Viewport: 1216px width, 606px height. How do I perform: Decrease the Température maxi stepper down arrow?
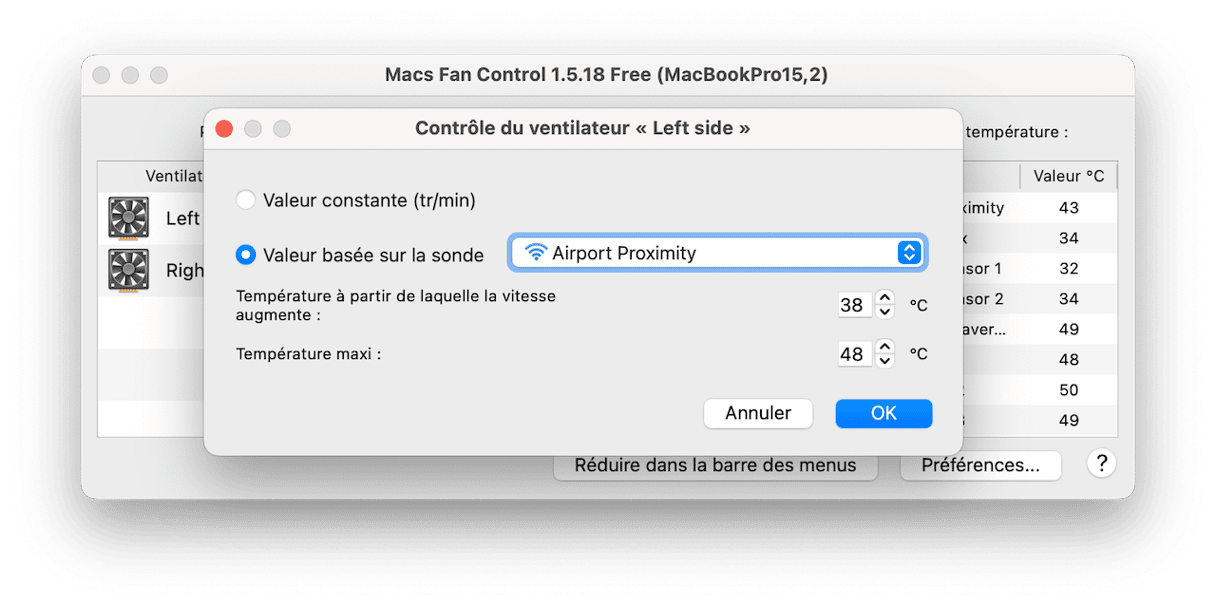(x=884, y=361)
